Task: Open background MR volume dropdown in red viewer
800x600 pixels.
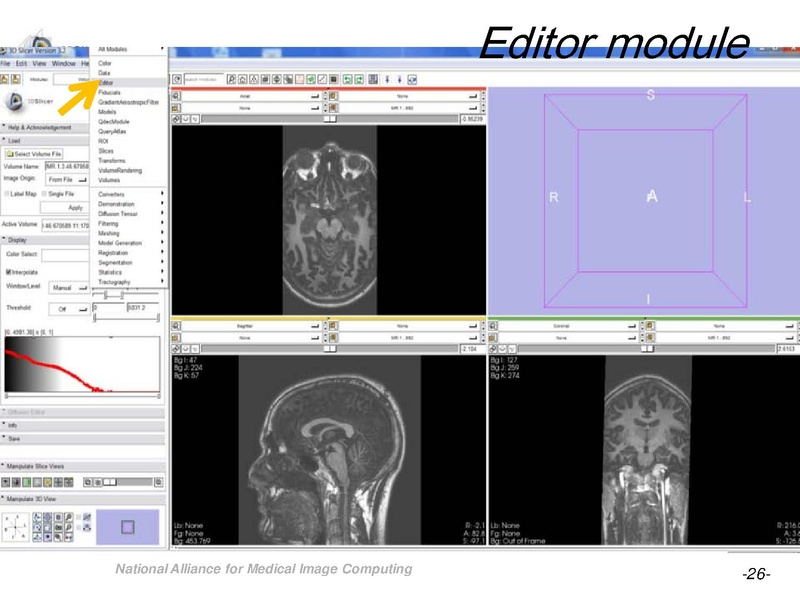Action: point(409,108)
